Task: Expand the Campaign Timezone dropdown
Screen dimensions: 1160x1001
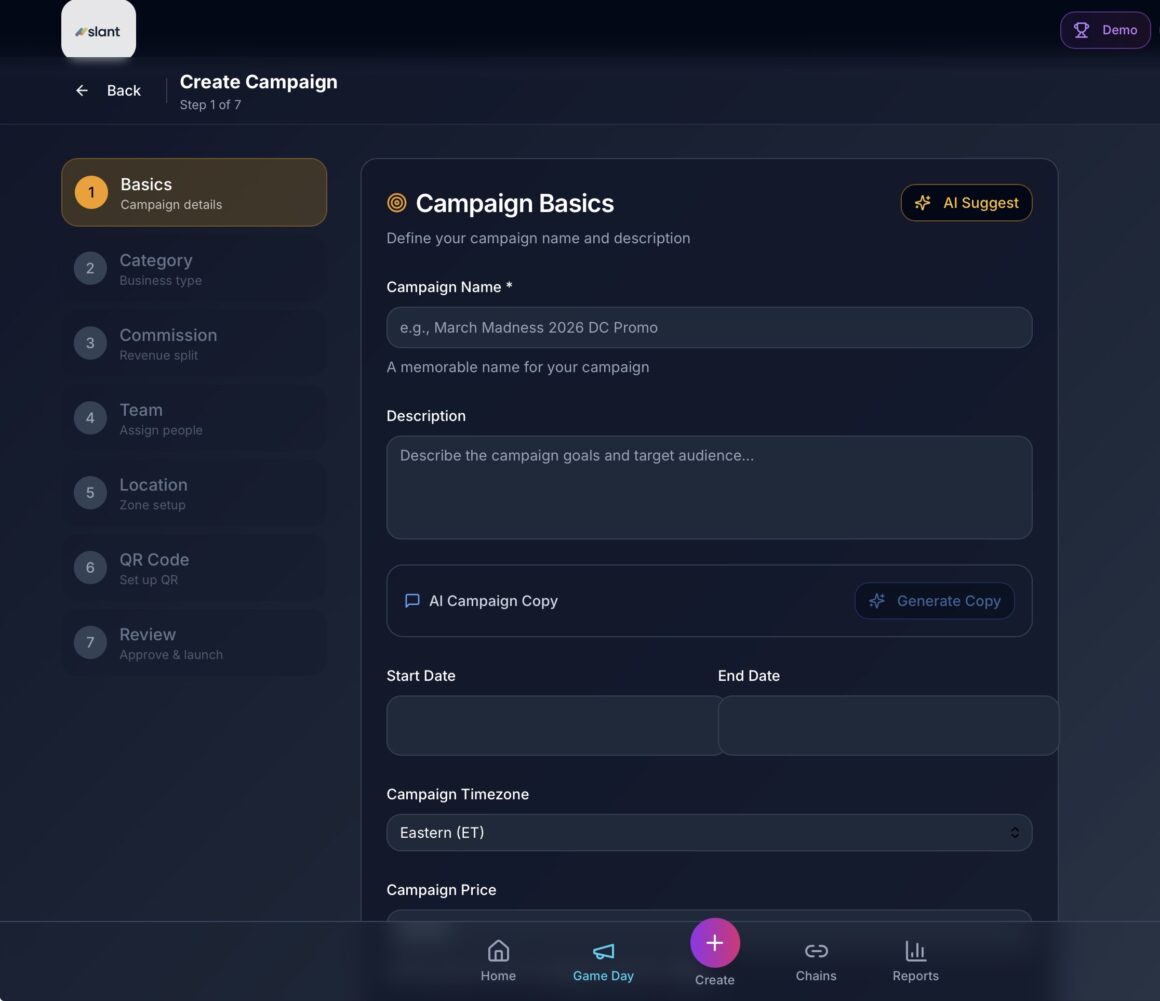Action: pyautogui.click(x=709, y=833)
